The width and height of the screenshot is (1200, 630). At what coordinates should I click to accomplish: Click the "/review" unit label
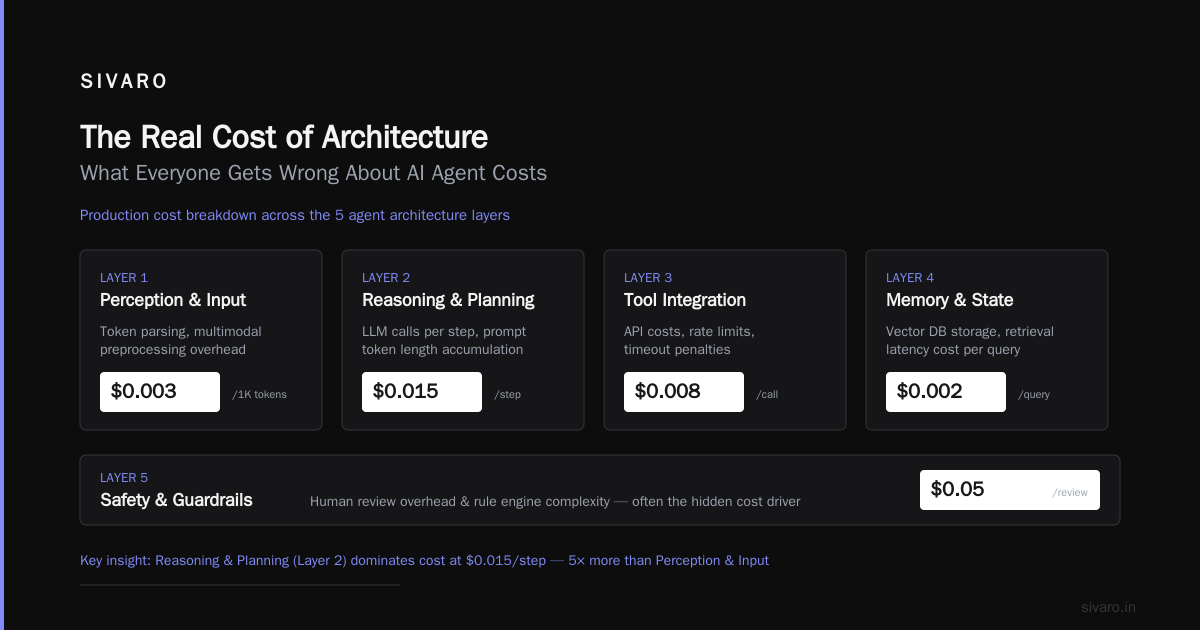click(1070, 493)
